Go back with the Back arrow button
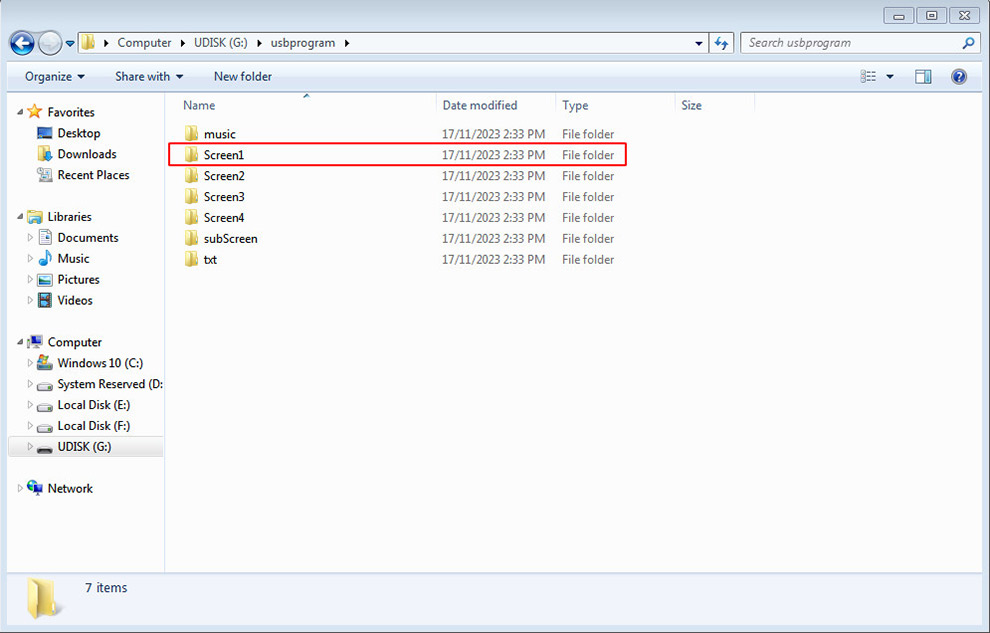Screen dimensions: 990x633 [x=22, y=44]
